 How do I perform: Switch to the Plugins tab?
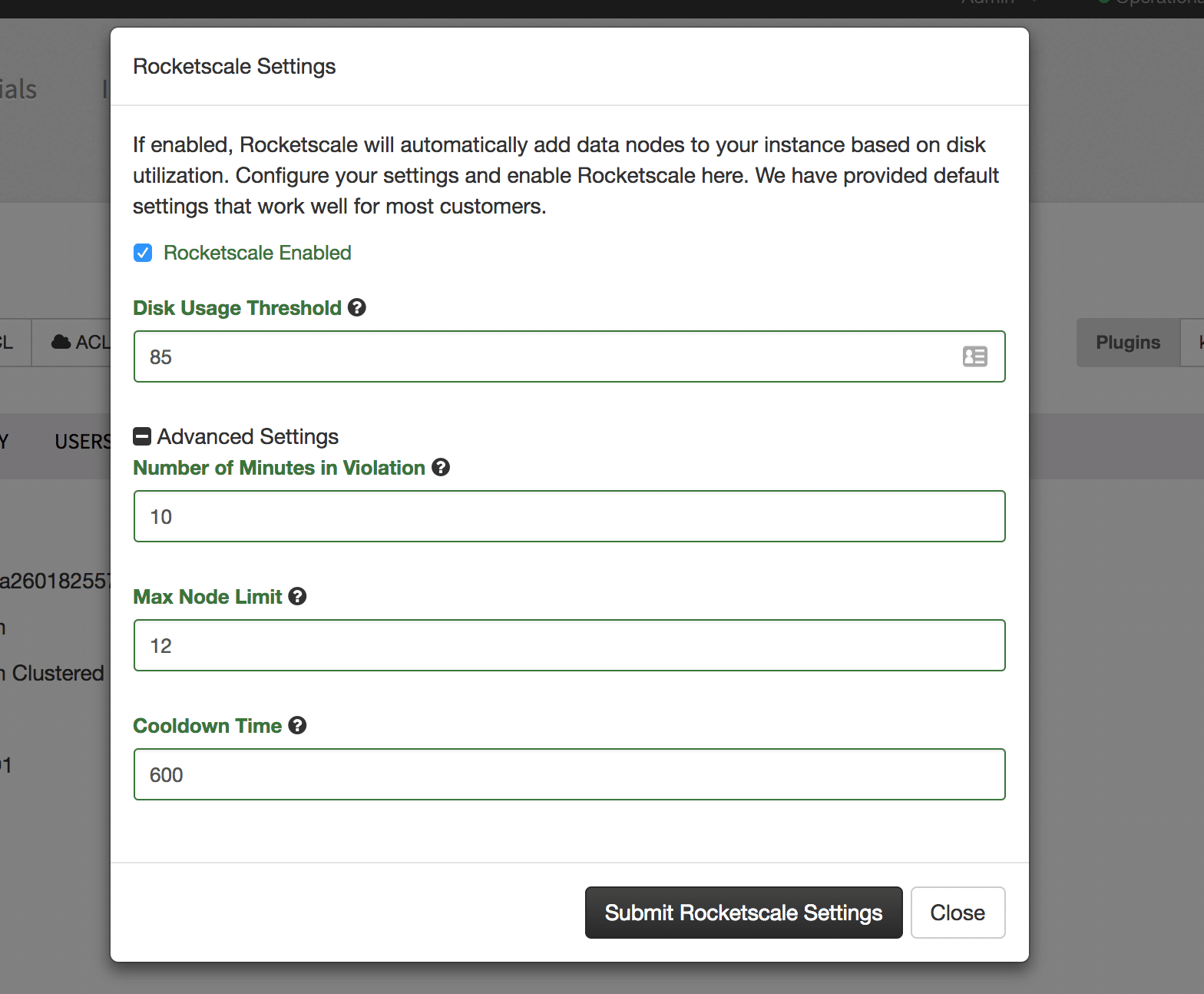pyautogui.click(x=1127, y=343)
